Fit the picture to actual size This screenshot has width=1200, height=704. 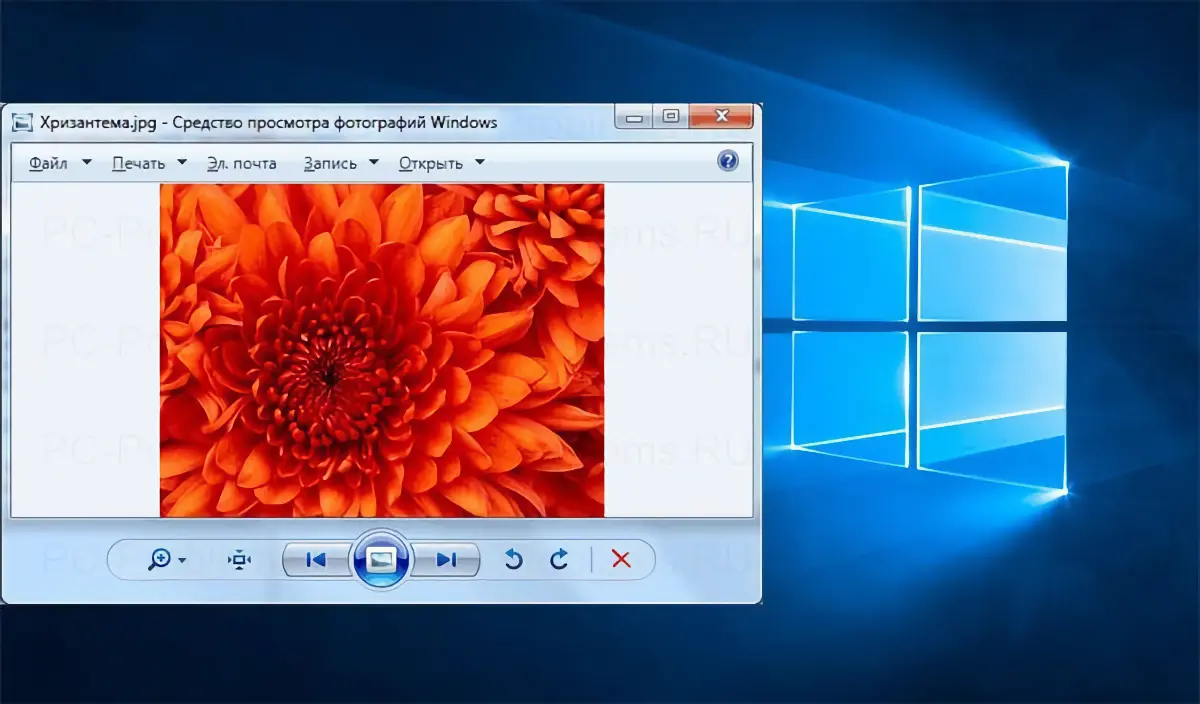239,560
